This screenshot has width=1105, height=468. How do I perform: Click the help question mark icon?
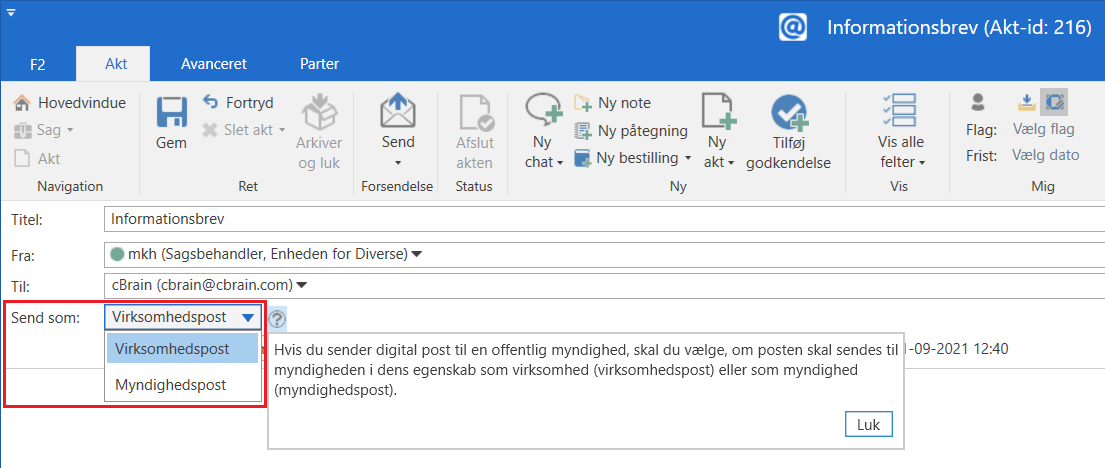pos(277,319)
